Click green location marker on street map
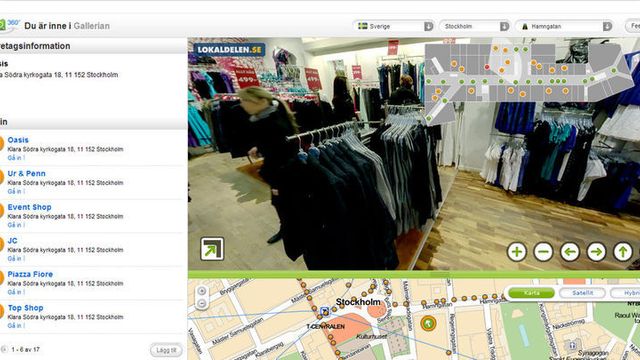Image resolution: width=640 pixels, height=360 pixels. coord(428,323)
